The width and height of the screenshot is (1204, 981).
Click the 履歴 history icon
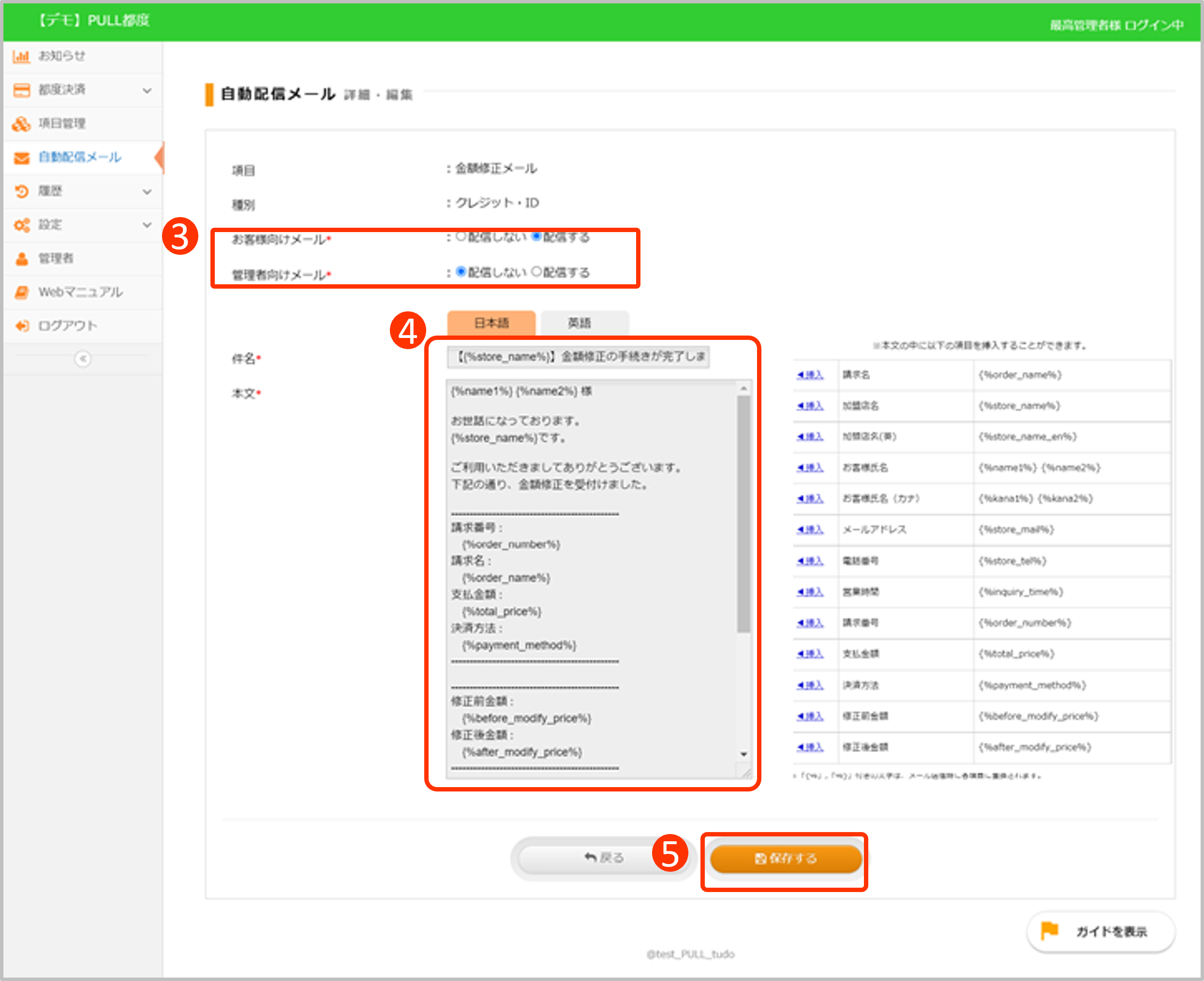coord(21,191)
